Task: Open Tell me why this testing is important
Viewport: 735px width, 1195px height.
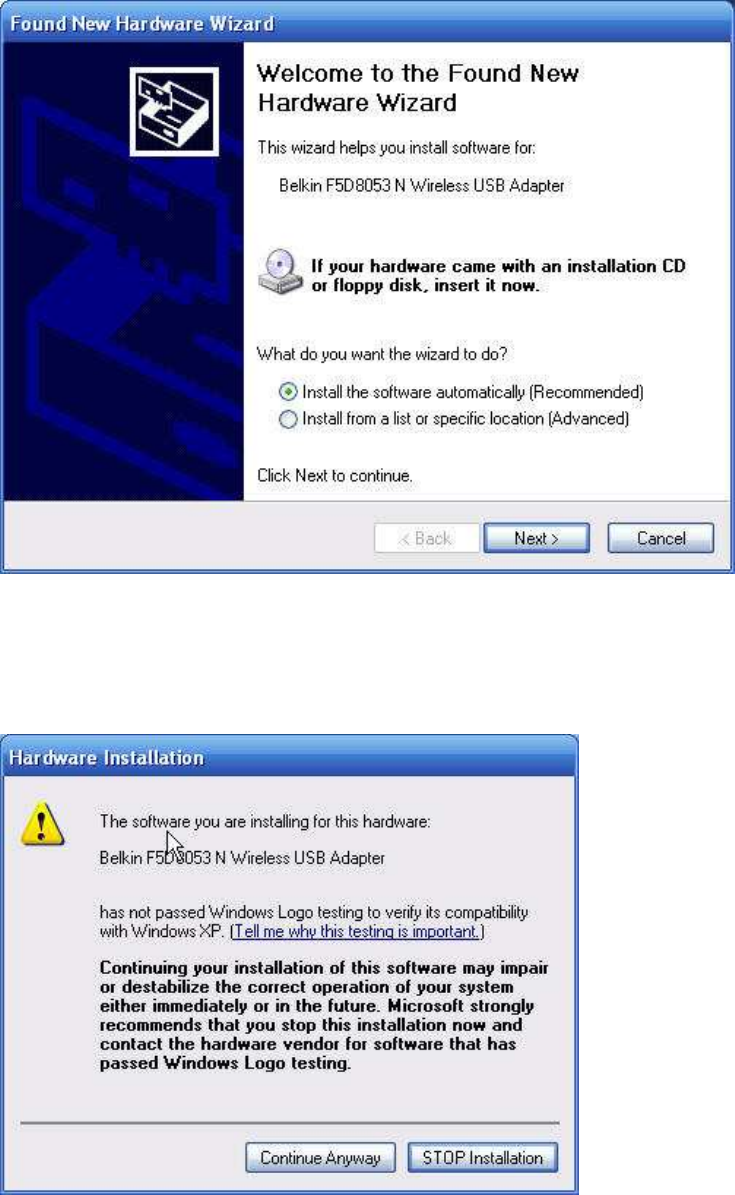Action: [x=356, y=931]
